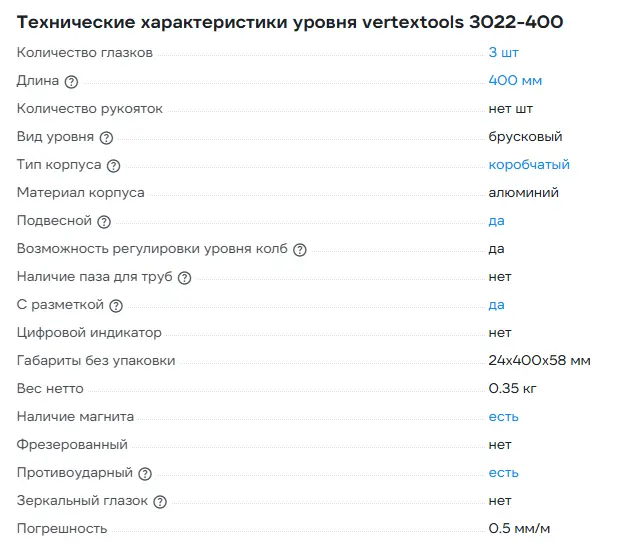Select да link for С разметкой

click(496, 304)
